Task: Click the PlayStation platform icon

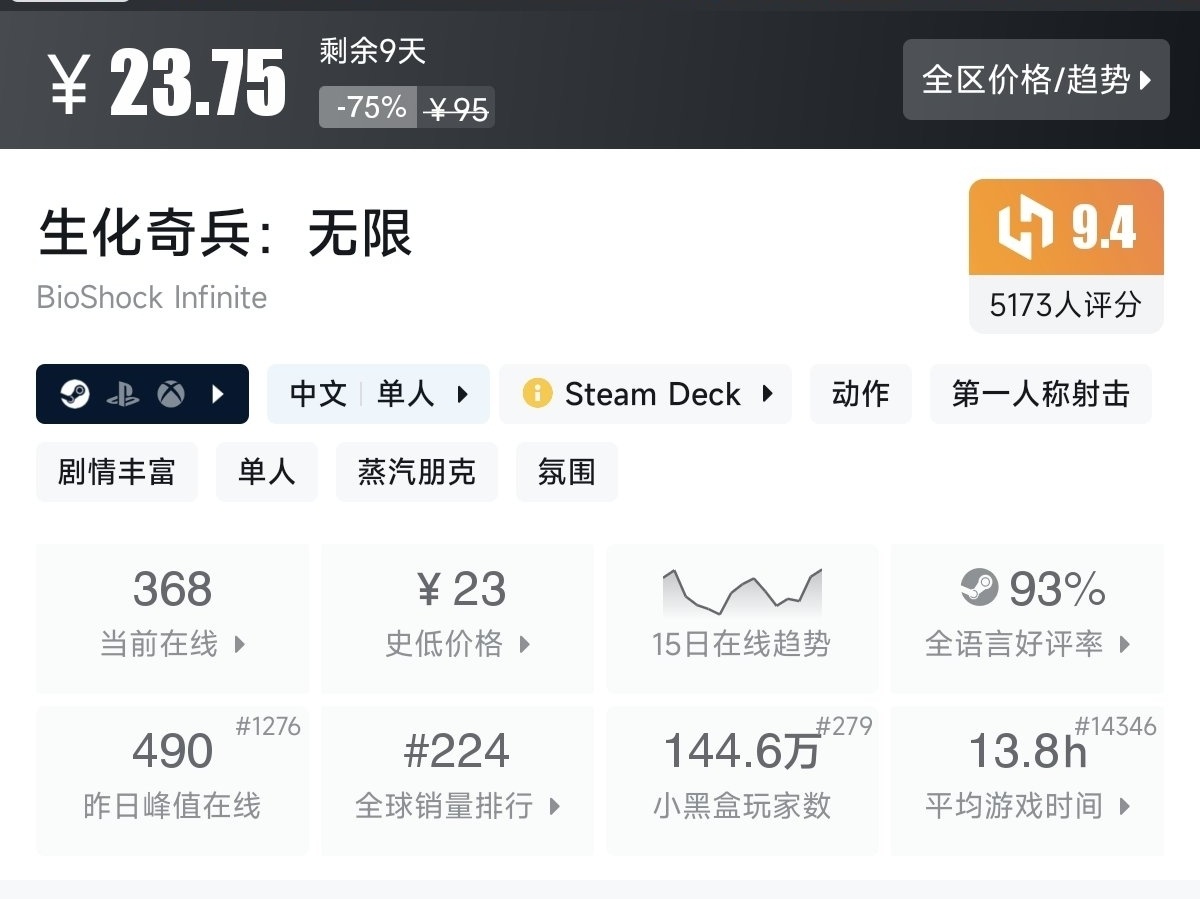Action: (x=122, y=395)
